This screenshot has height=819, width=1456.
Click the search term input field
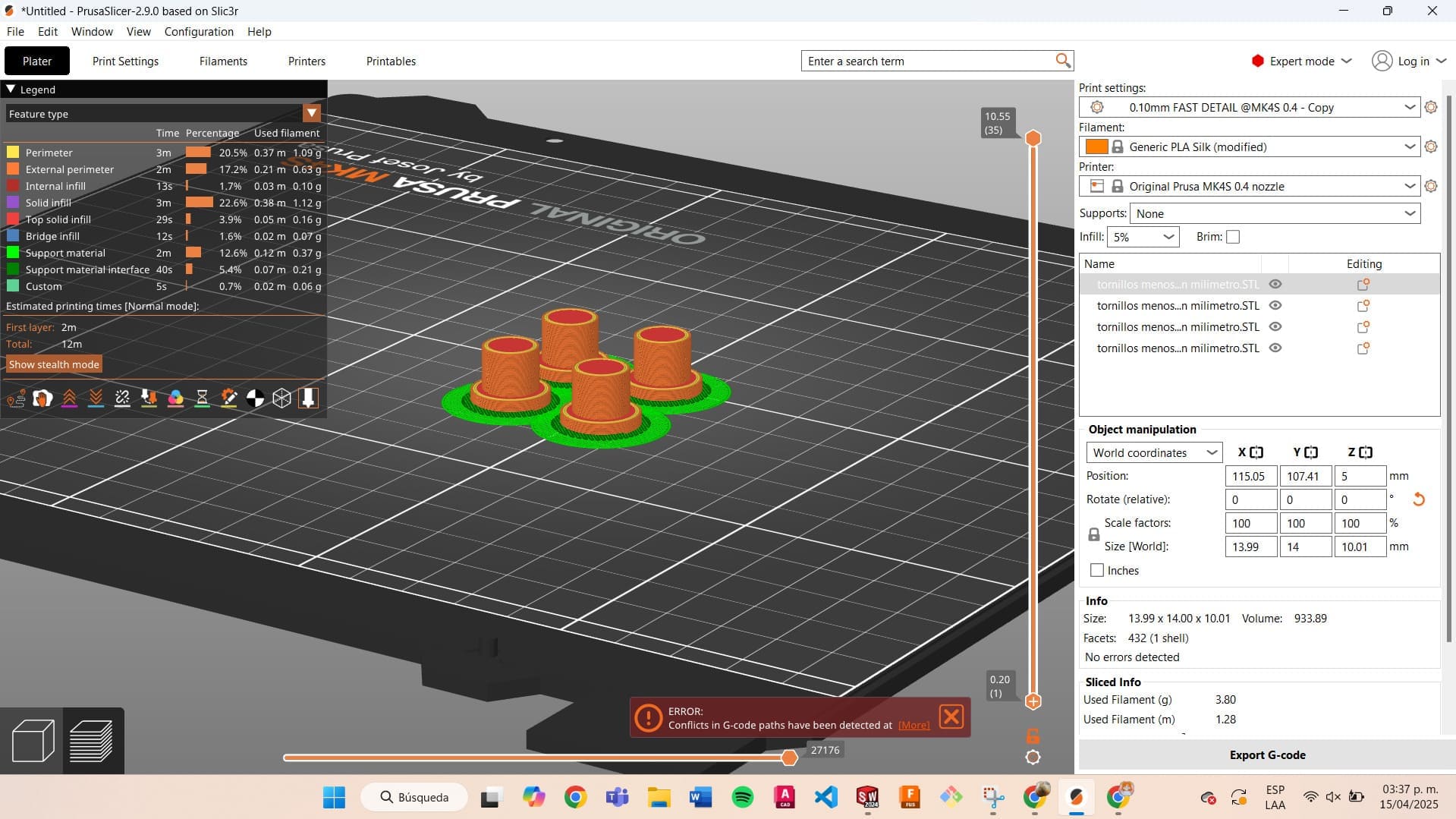tap(929, 61)
